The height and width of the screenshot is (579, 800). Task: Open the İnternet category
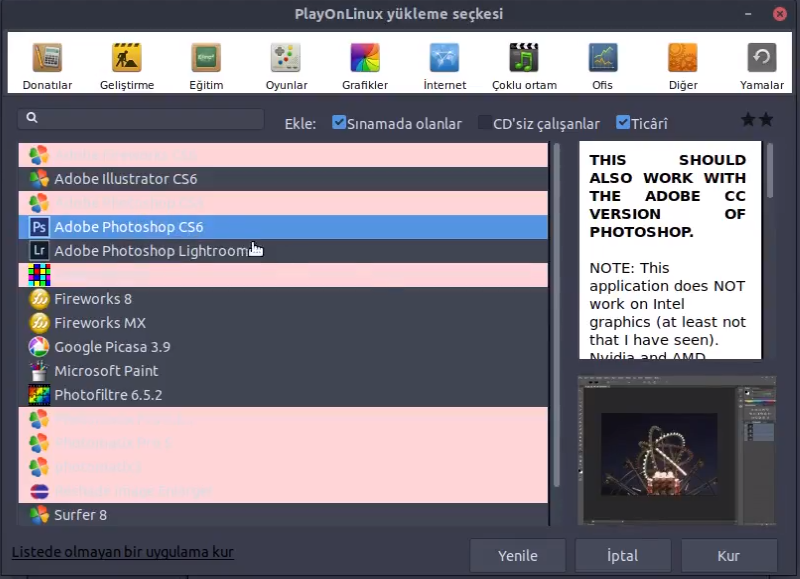point(444,66)
